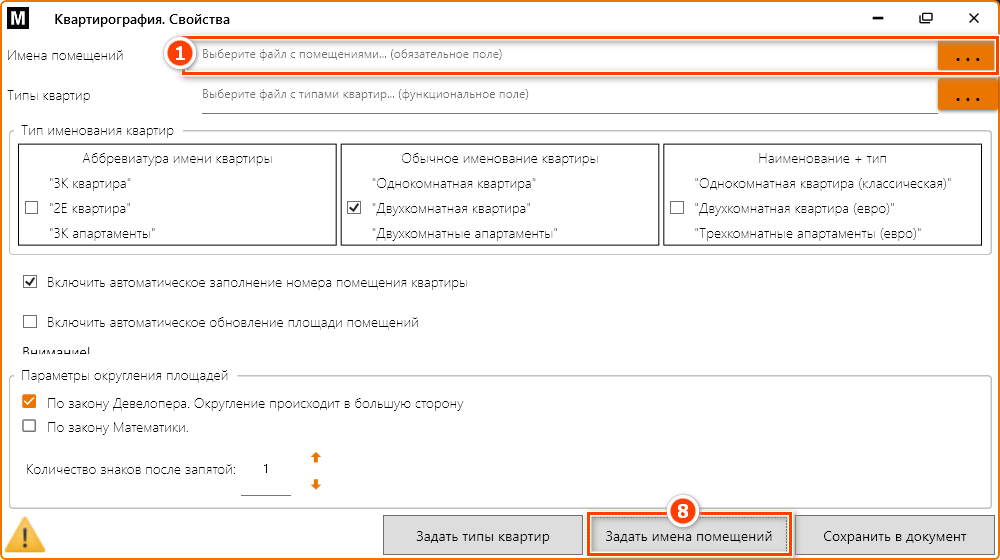Close the Квартирография properties window
The height and width of the screenshot is (560, 1000).
point(973,19)
